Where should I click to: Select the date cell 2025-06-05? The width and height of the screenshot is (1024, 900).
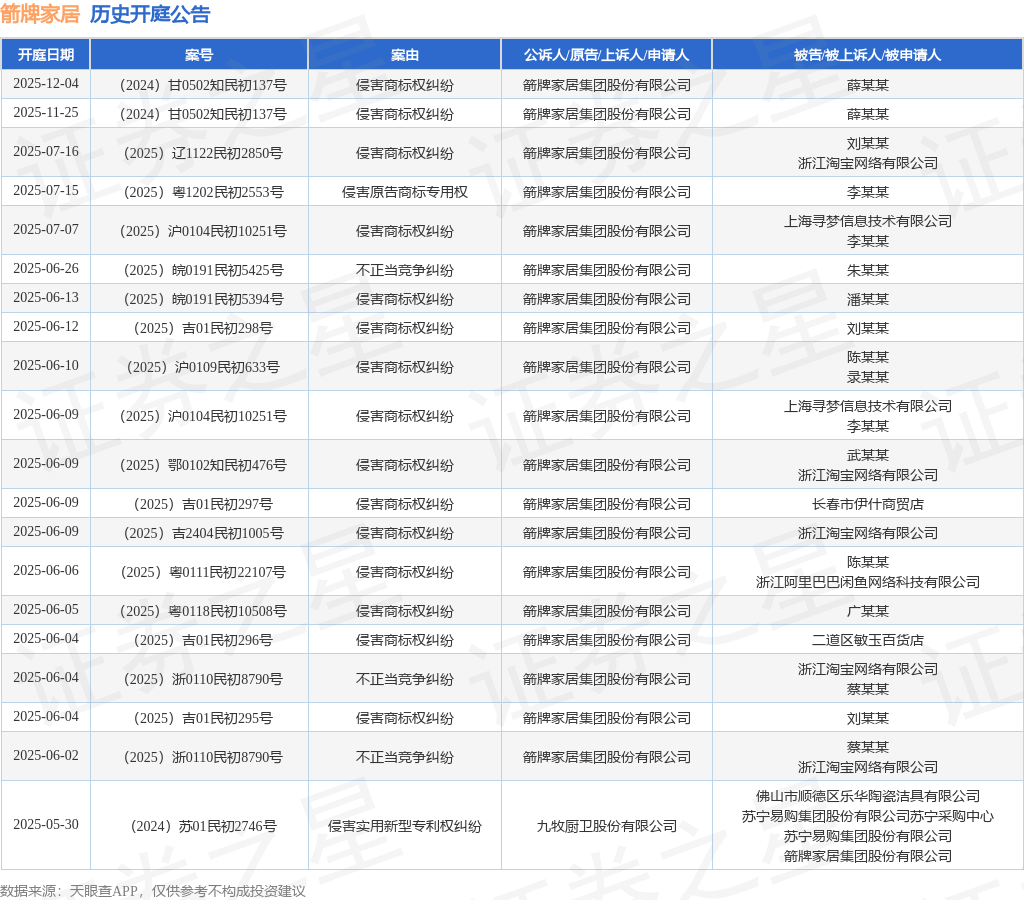point(46,609)
